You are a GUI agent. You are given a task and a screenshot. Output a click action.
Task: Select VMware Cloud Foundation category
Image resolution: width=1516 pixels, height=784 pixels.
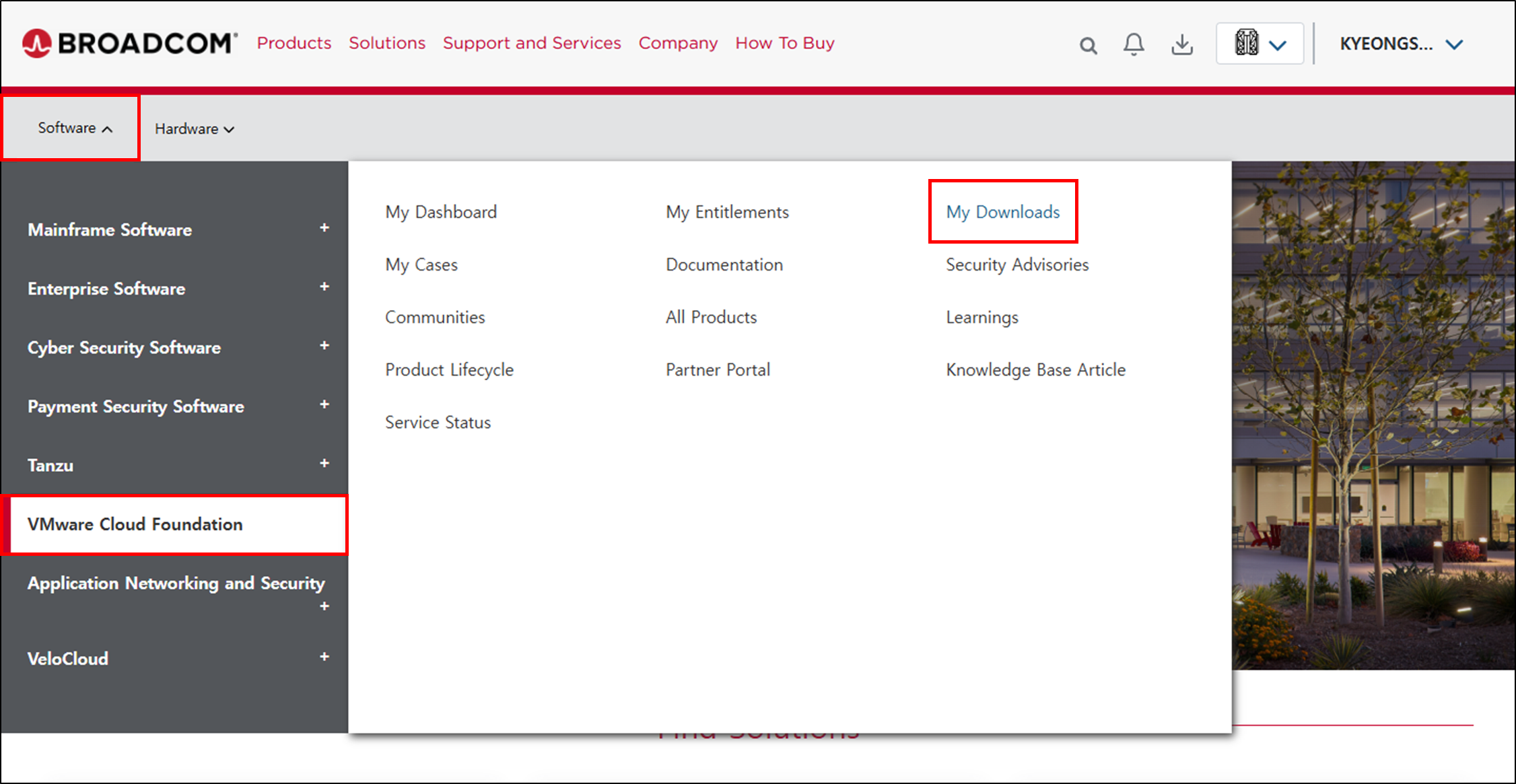click(135, 524)
